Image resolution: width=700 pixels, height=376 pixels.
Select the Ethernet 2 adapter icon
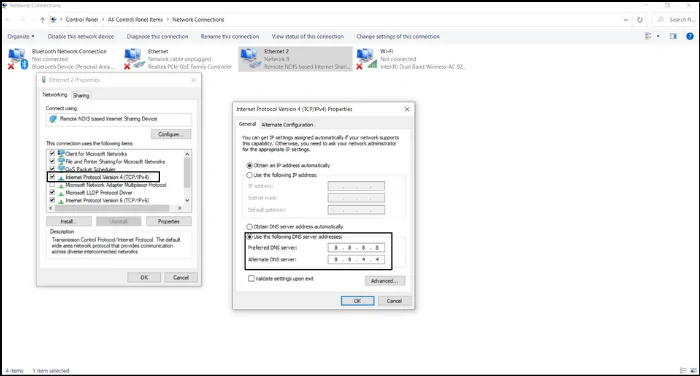pos(250,59)
